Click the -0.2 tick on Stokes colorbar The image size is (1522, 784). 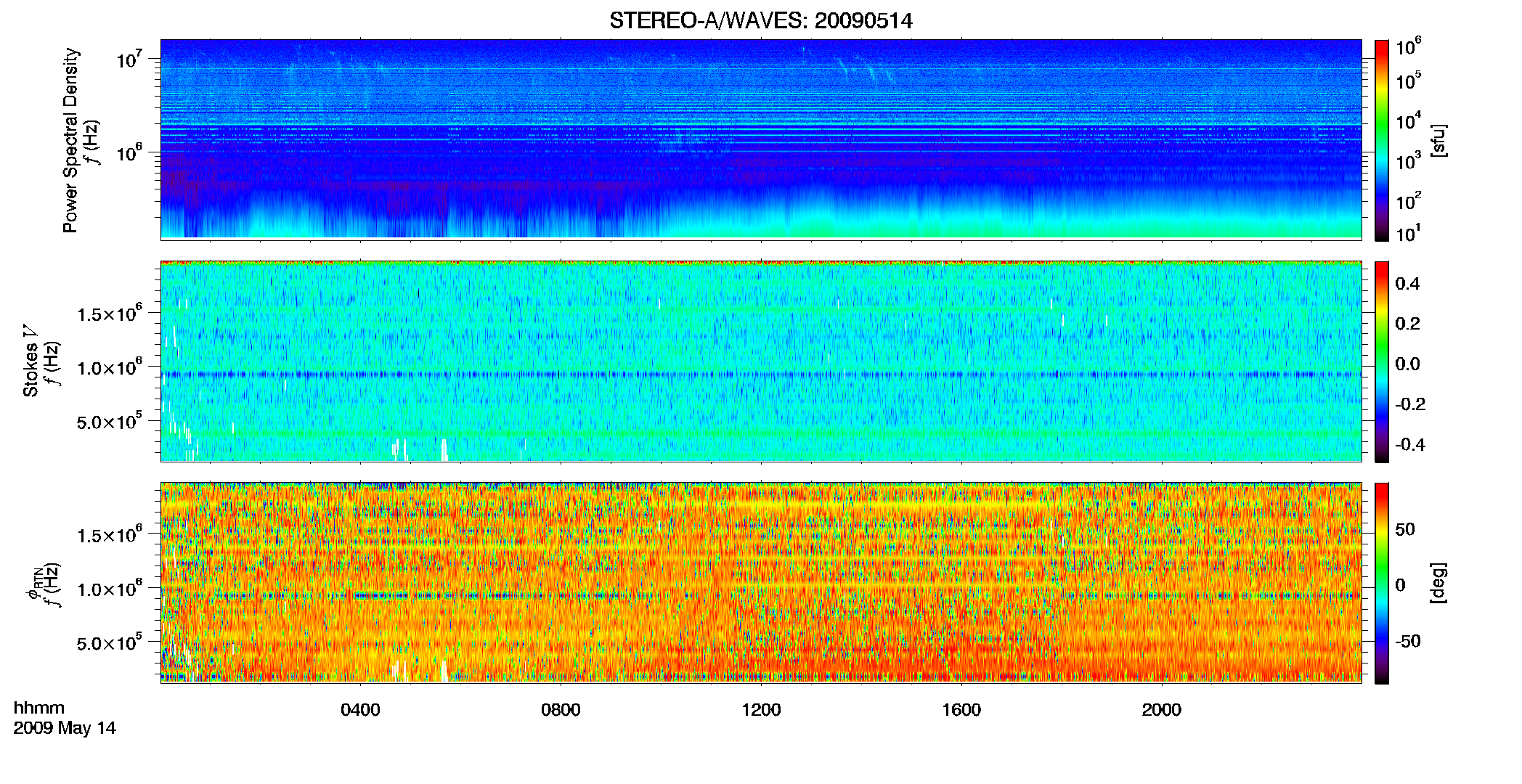(1410, 404)
